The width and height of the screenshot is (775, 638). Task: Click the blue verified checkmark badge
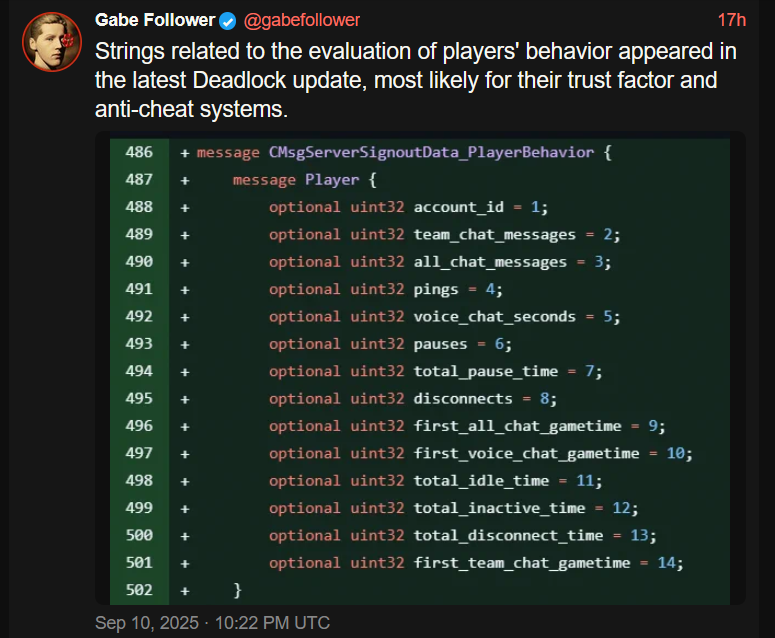(227, 21)
